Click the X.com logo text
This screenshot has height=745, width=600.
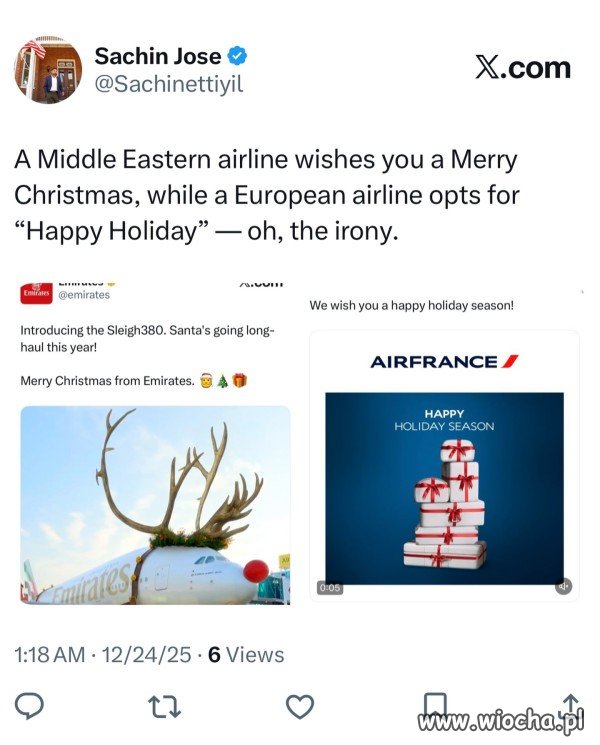tap(522, 67)
